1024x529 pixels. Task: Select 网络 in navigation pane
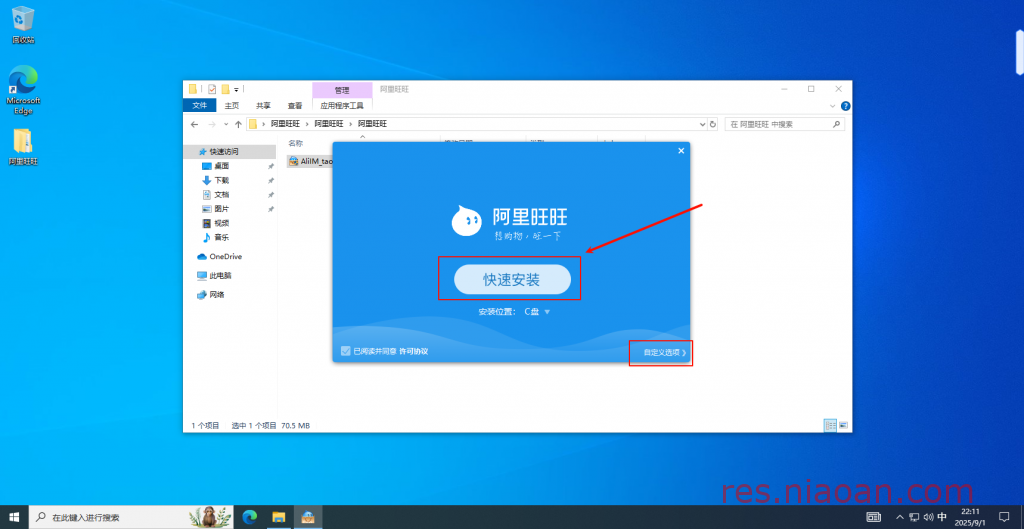click(x=217, y=295)
